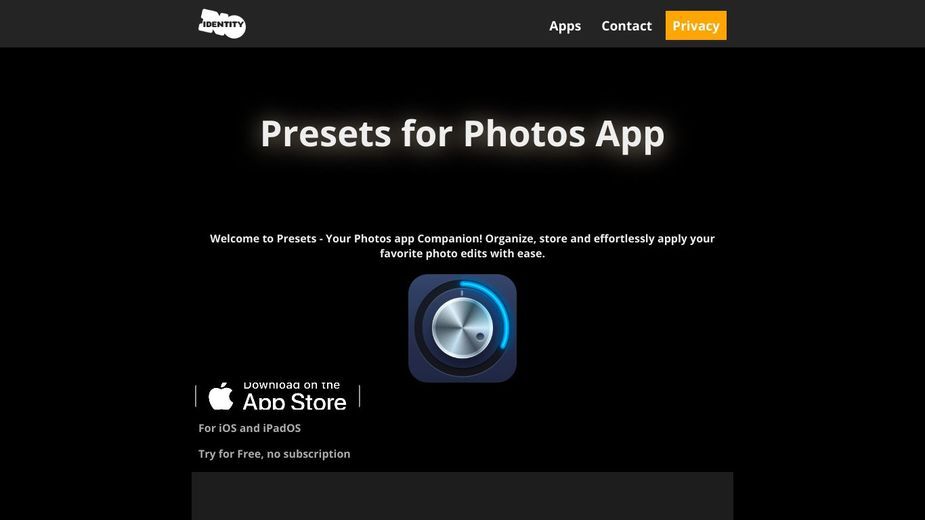Screen dimensions: 925x520
Task: Click the word 'Photos' in the main heading
Action: coord(524,133)
